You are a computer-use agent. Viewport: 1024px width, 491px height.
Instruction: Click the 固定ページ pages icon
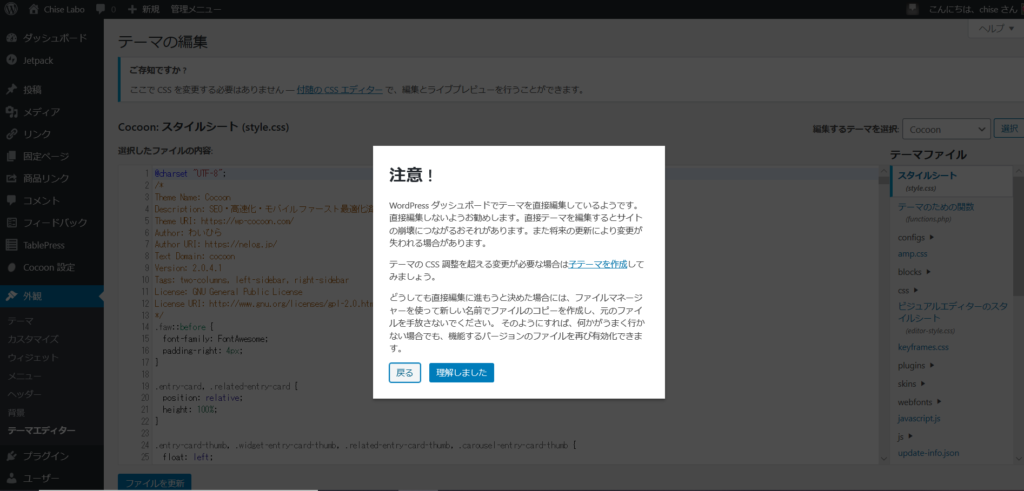(11, 156)
